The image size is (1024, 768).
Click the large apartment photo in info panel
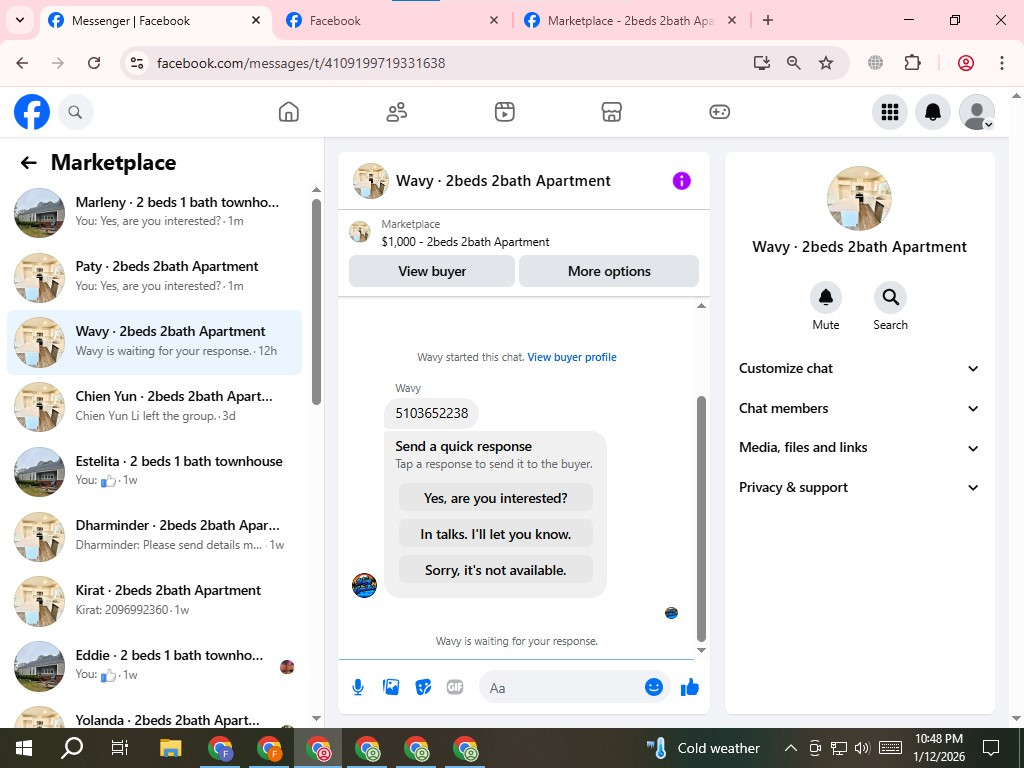click(x=859, y=199)
